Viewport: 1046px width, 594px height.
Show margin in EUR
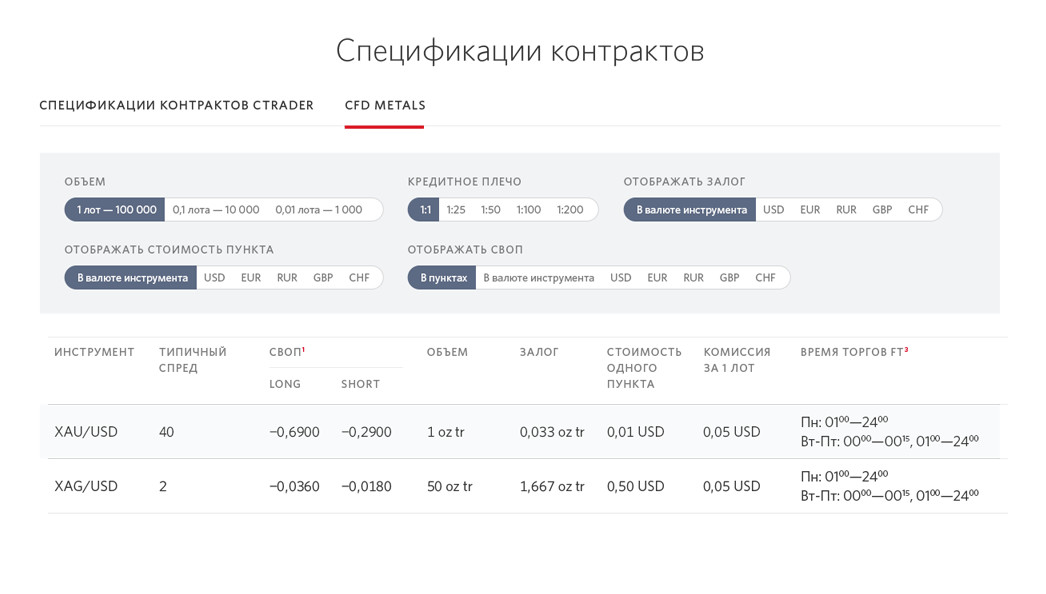coord(810,210)
